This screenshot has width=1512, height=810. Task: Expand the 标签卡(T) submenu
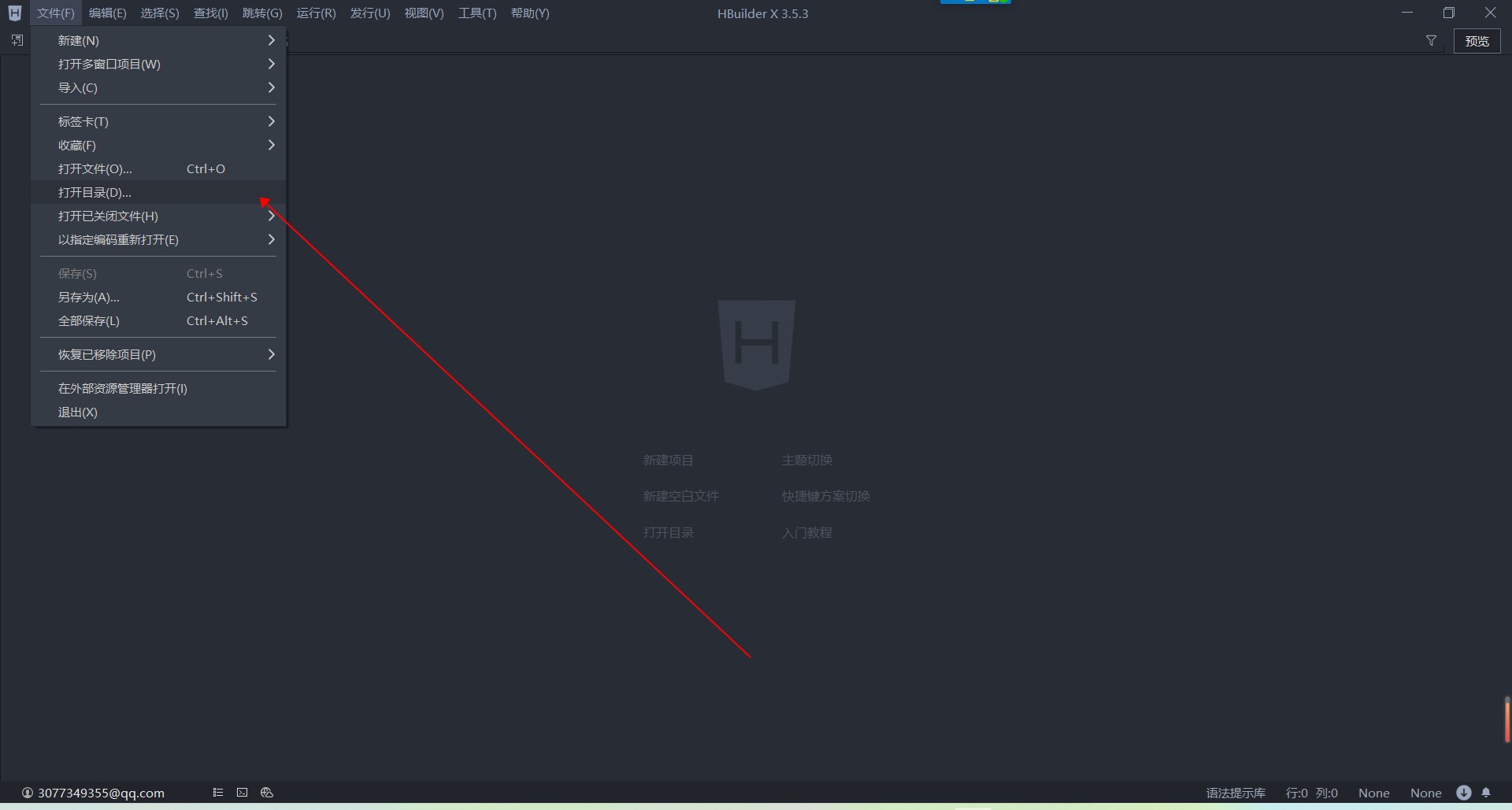tap(158, 121)
